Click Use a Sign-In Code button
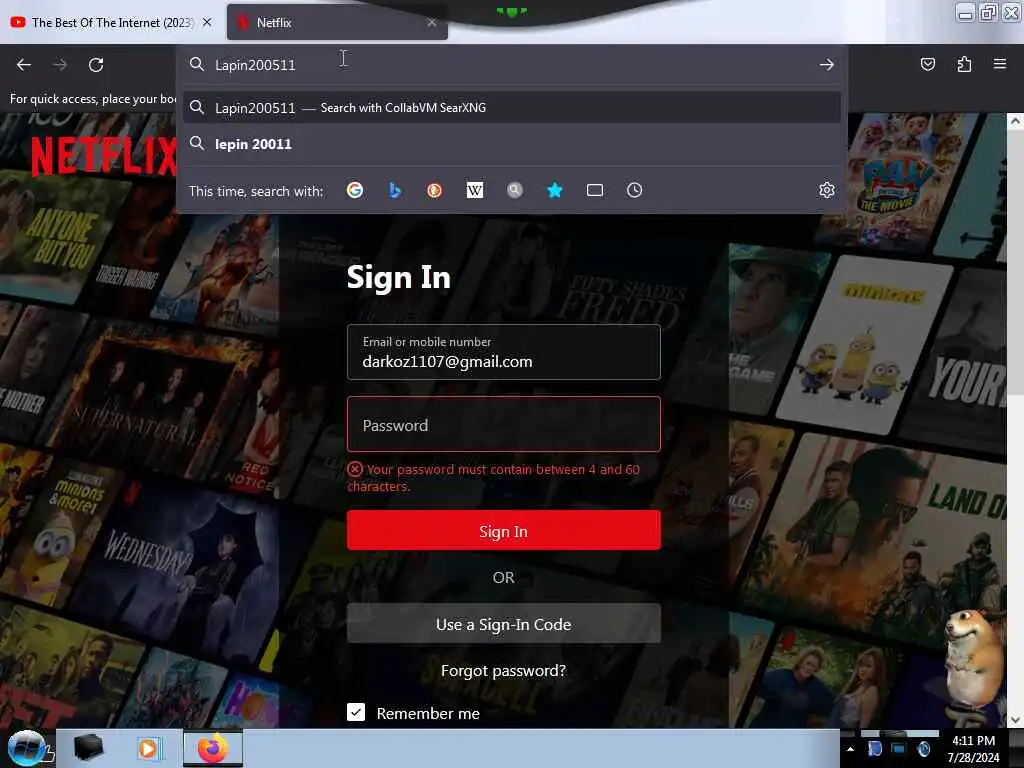 [x=504, y=624]
